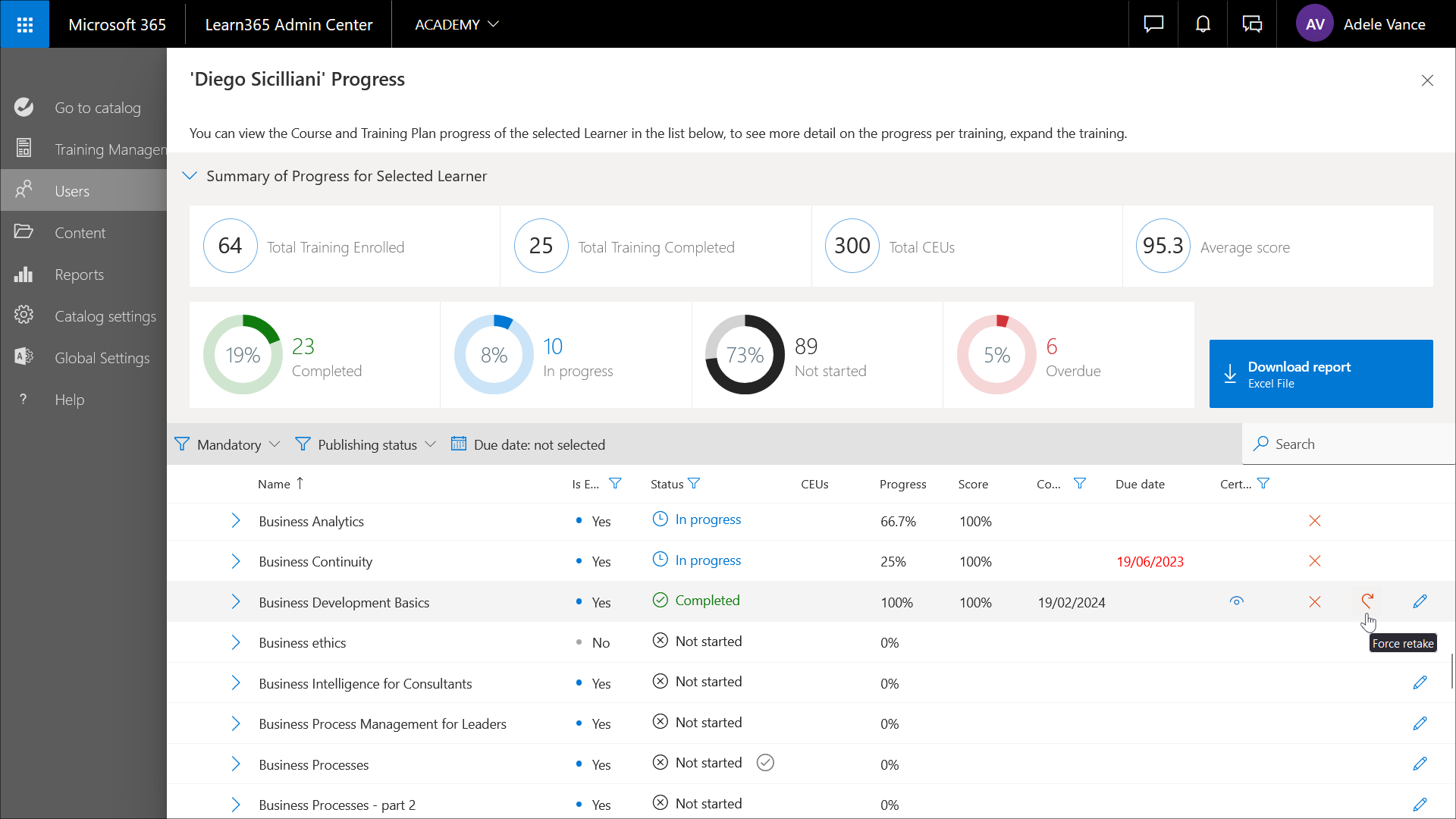View certificate eye icon for Business Development Basics

point(1236,601)
